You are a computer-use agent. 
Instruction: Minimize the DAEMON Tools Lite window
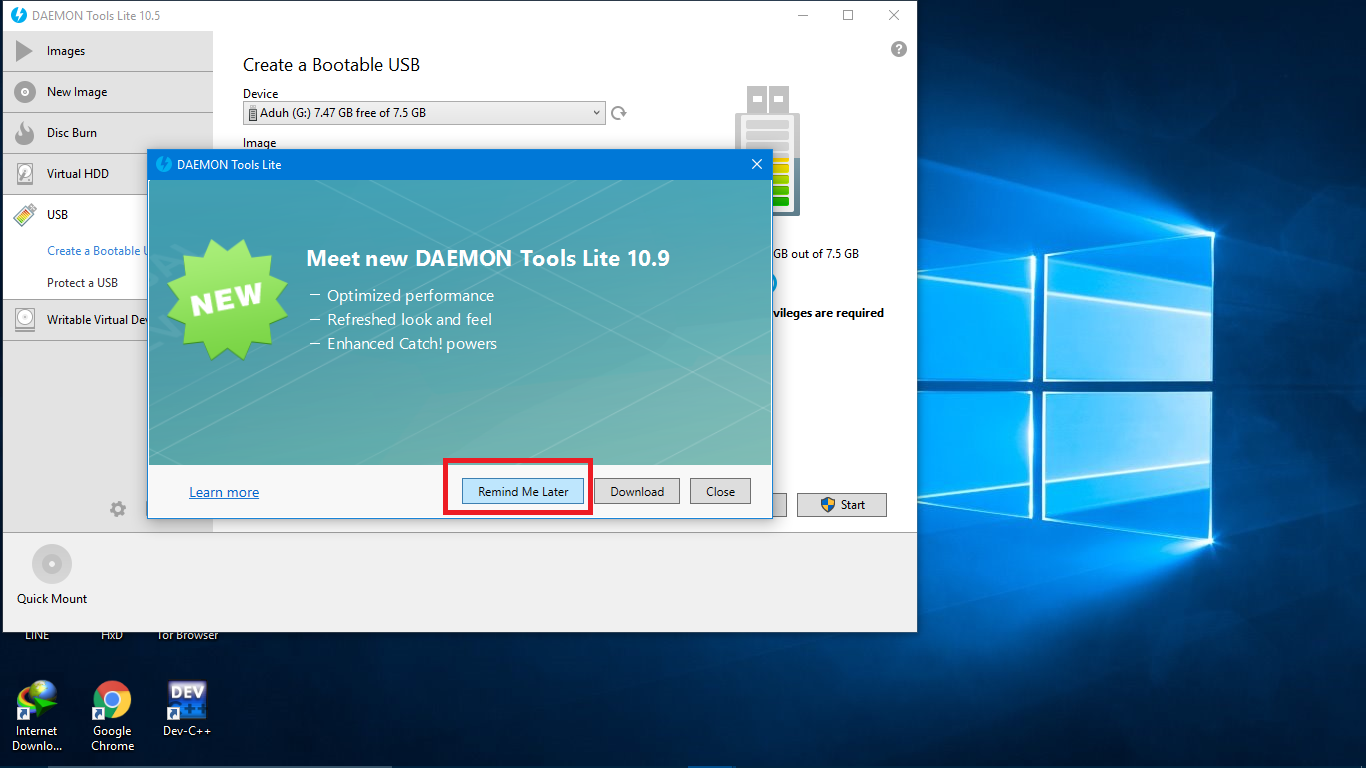803,15
